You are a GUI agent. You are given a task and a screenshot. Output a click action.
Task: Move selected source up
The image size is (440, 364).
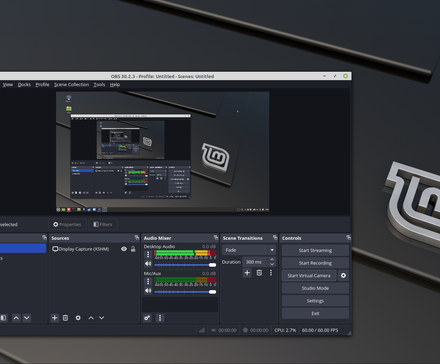pos(91,318)
